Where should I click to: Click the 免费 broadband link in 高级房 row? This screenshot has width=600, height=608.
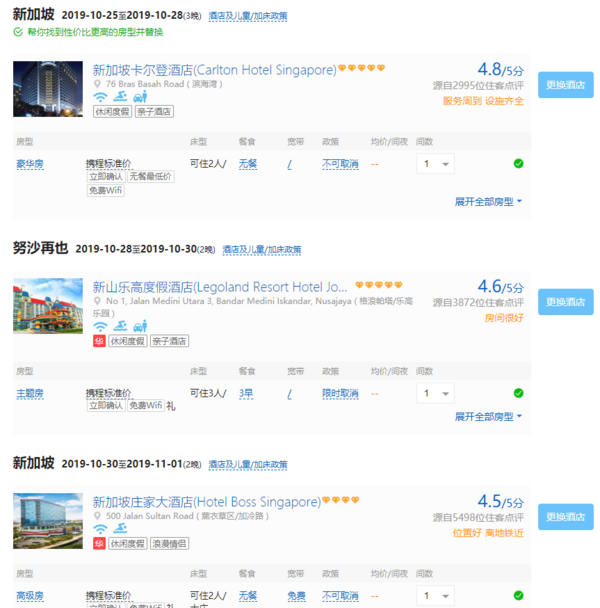click(296, 596)
